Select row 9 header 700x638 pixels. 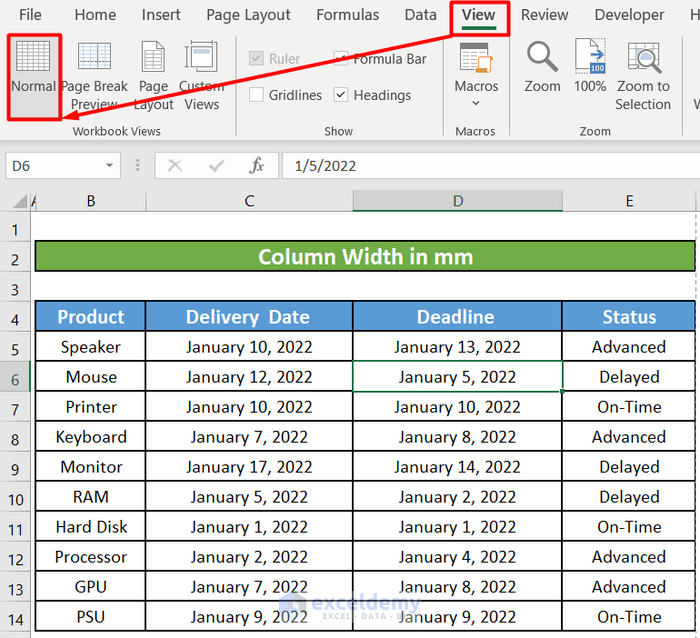pos(15,467)
